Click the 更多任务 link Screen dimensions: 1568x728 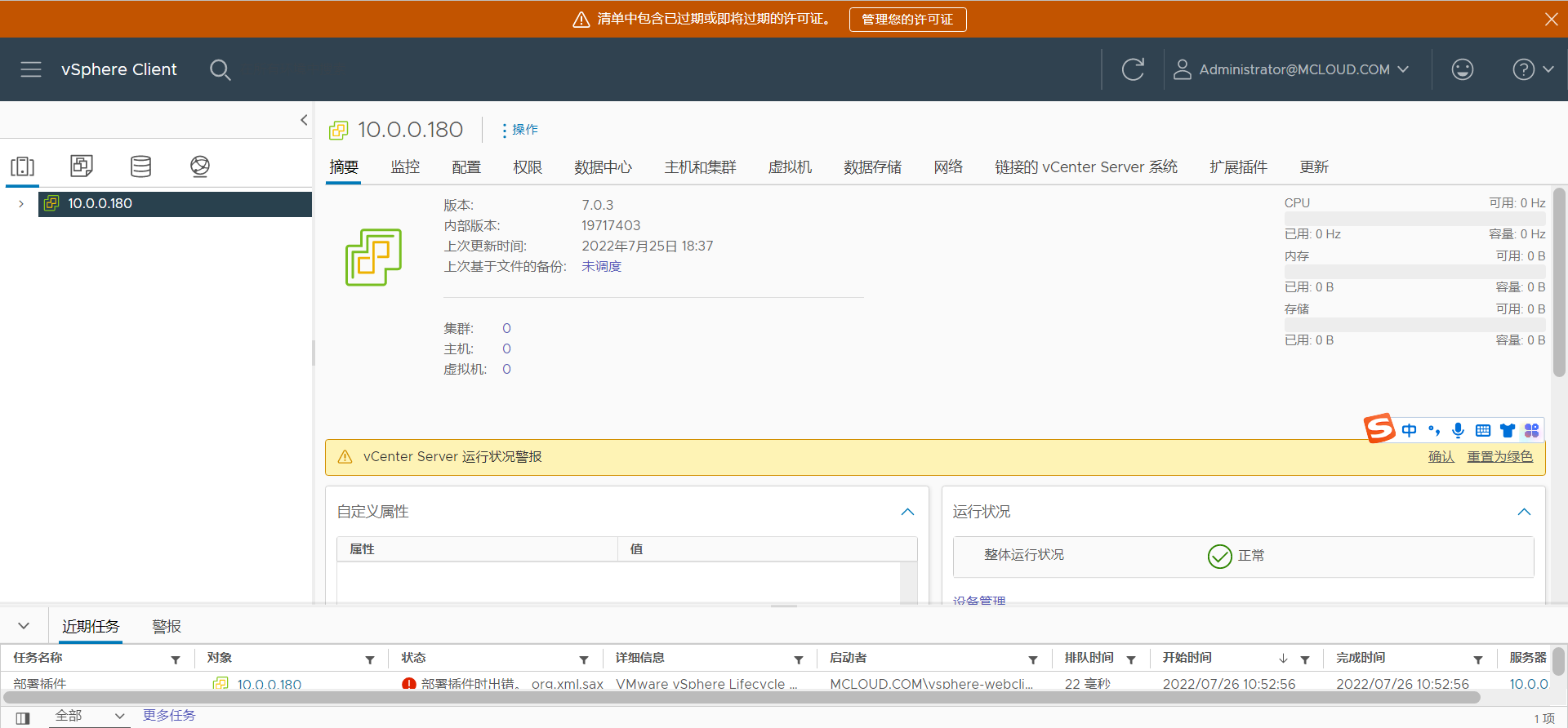(169, 716)
